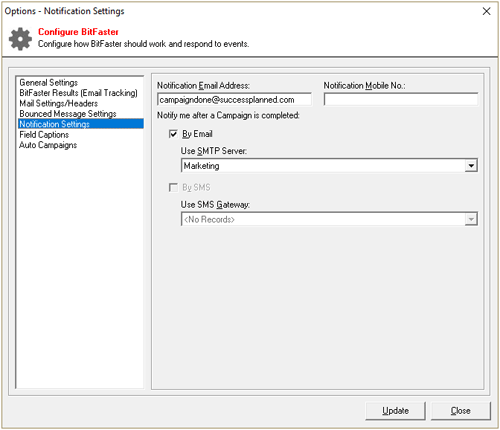Screen dimensions: 500x430
Task: Click the Close button at the bottom
Action: [461, 411]
